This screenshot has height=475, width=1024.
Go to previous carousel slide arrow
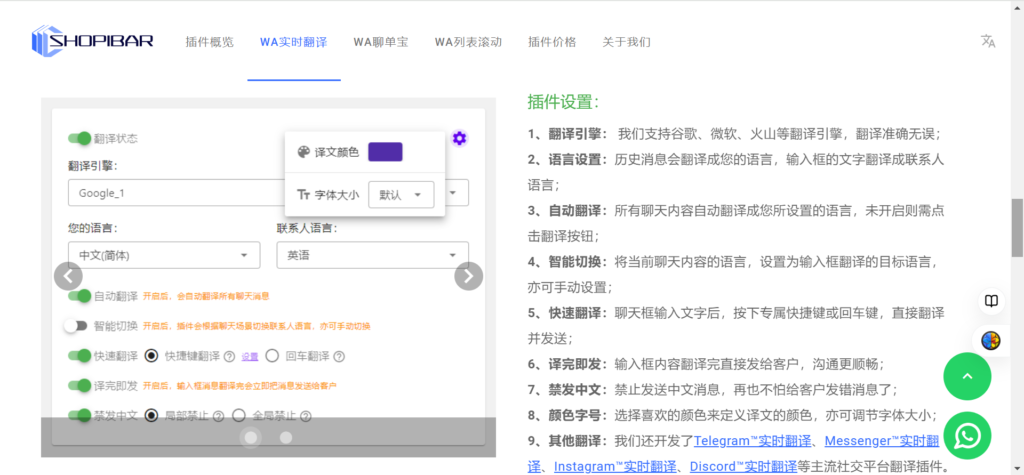point(68,276)
